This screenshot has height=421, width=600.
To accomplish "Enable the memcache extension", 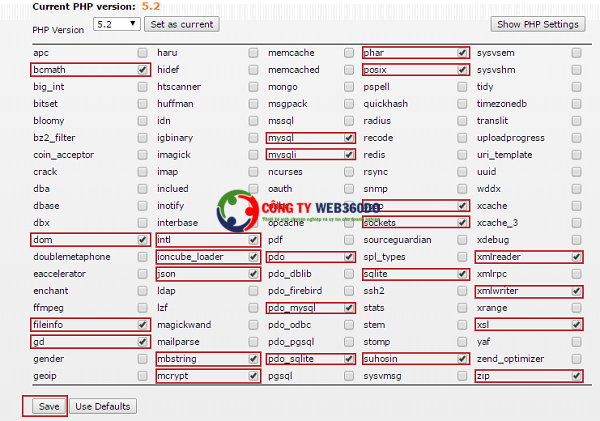I will (349, 53).
